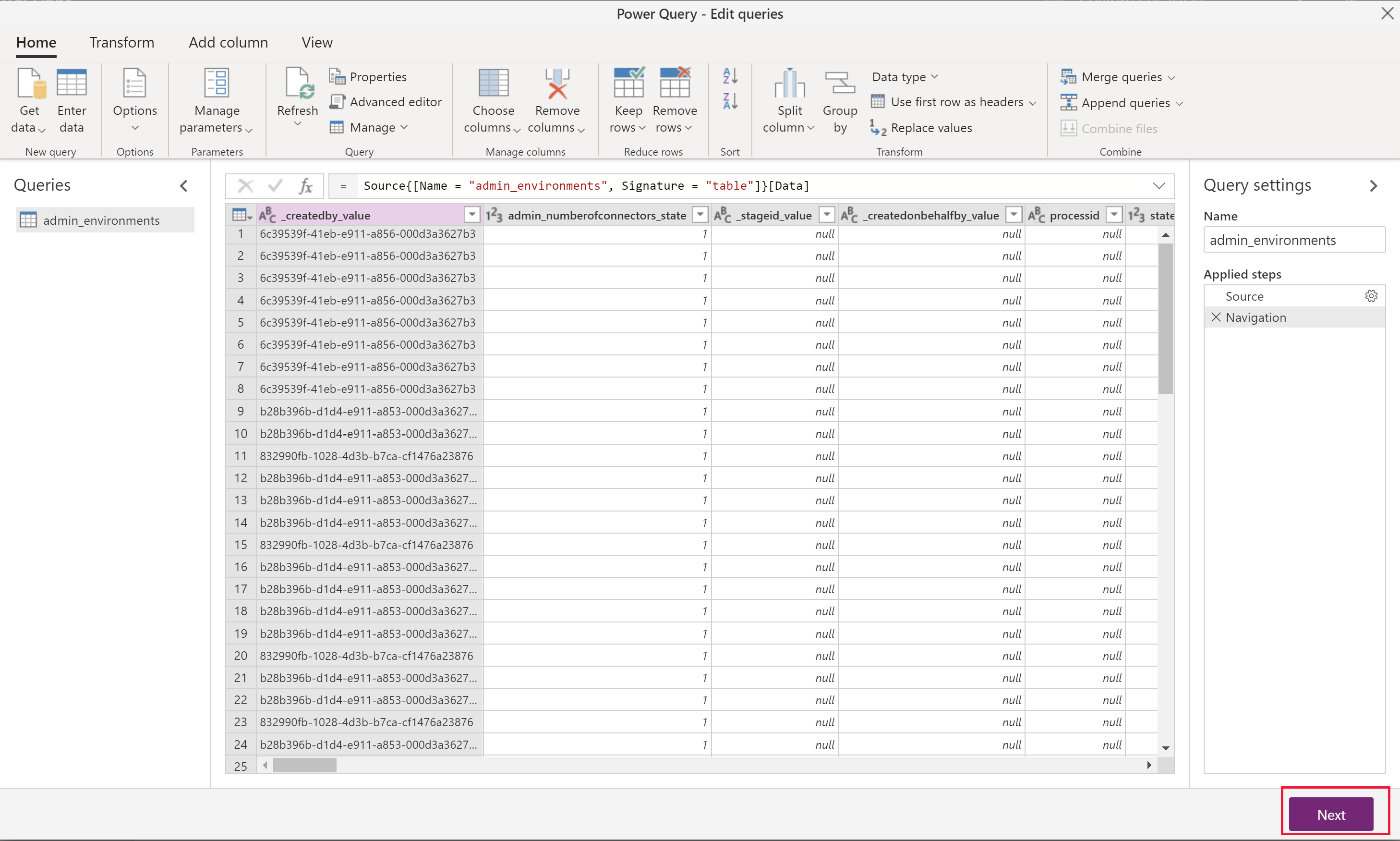Screen dimensions: 1400x841
Task: Toggle Use first row as headers
Action: pos(954,102)
